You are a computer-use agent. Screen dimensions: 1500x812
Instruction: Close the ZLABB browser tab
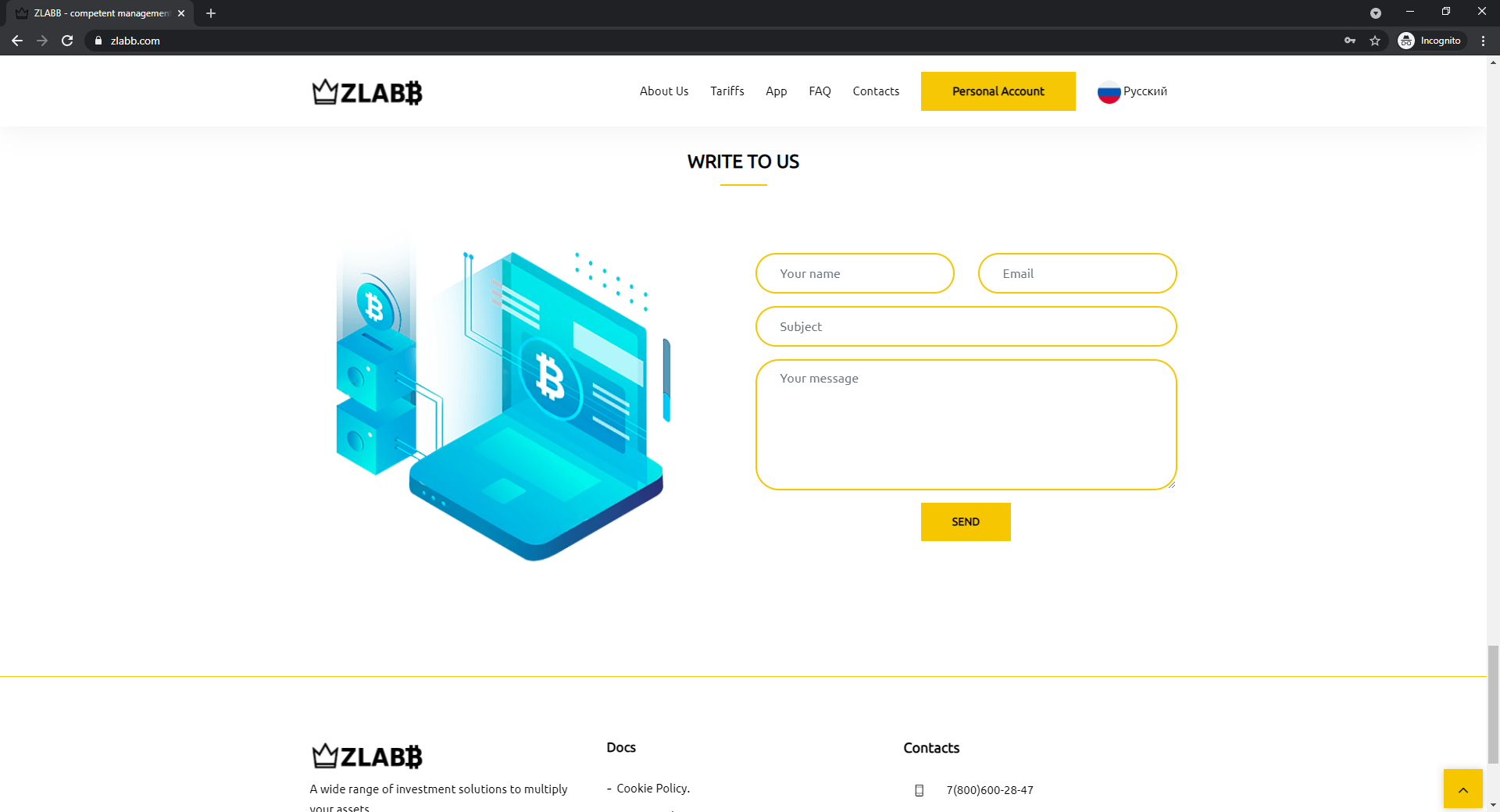pyautogui.click(x=181, y=13)
